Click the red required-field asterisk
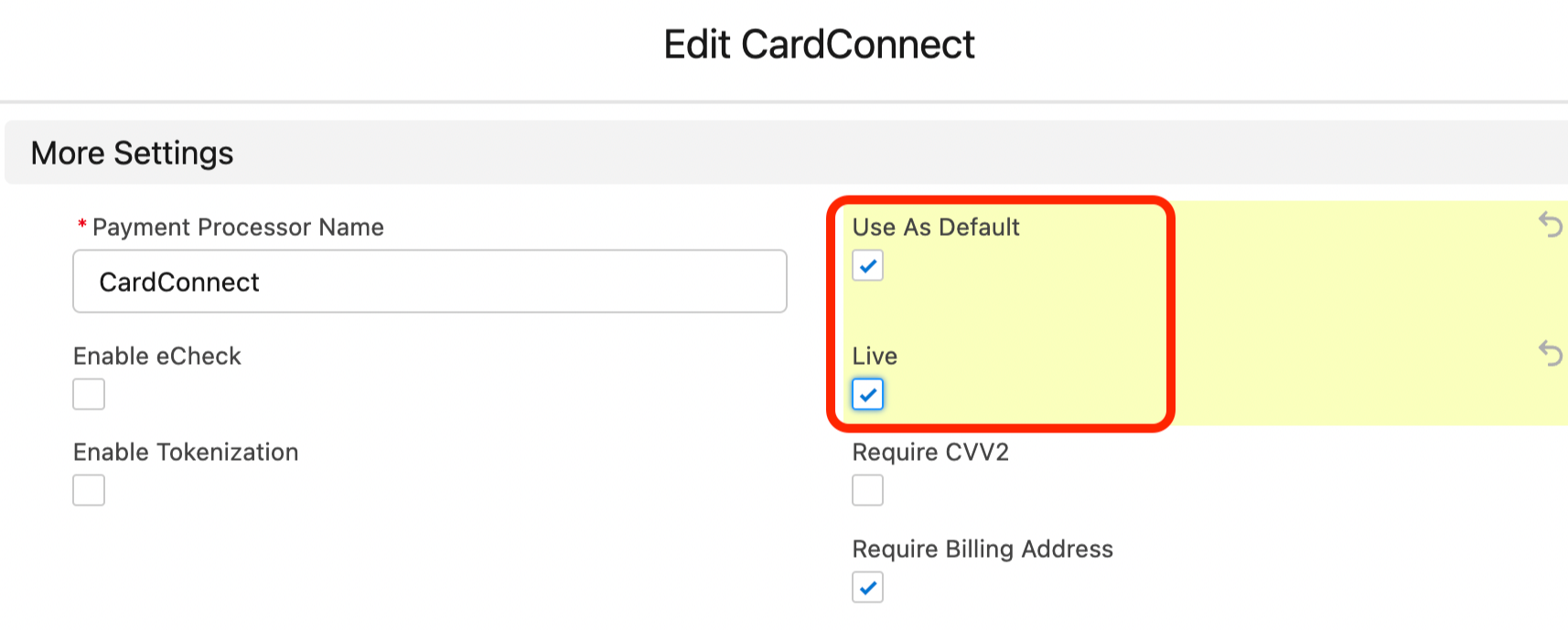 [x=82, y=226]
